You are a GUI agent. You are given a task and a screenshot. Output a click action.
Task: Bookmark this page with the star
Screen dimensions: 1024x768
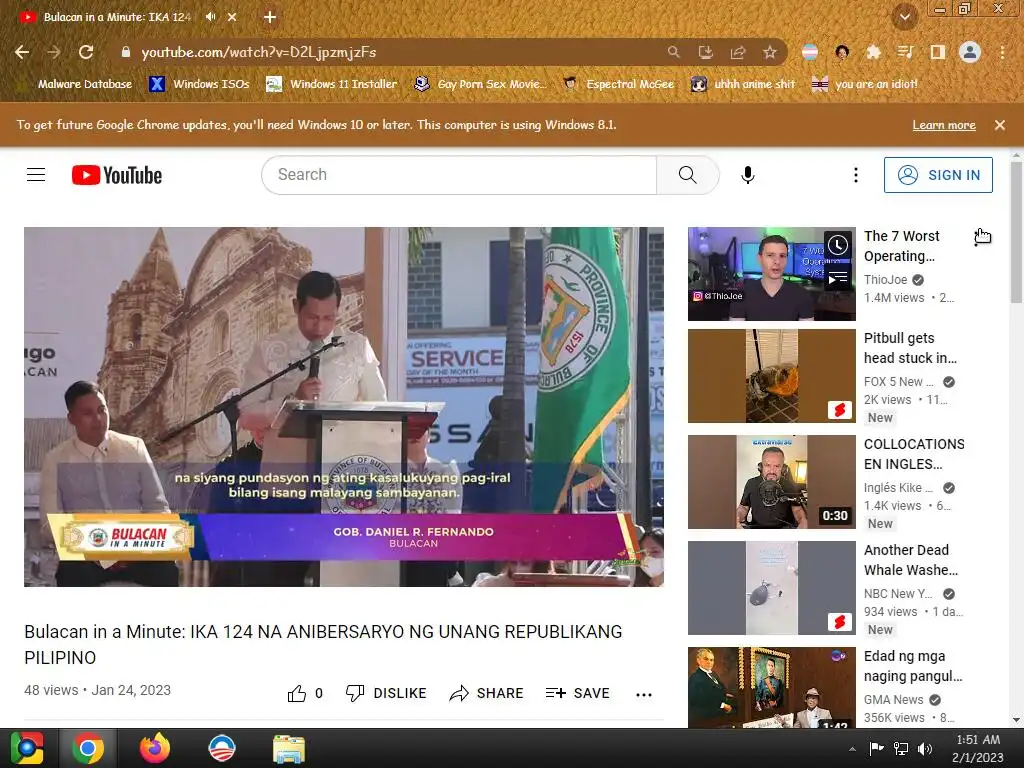click(770, 52)
